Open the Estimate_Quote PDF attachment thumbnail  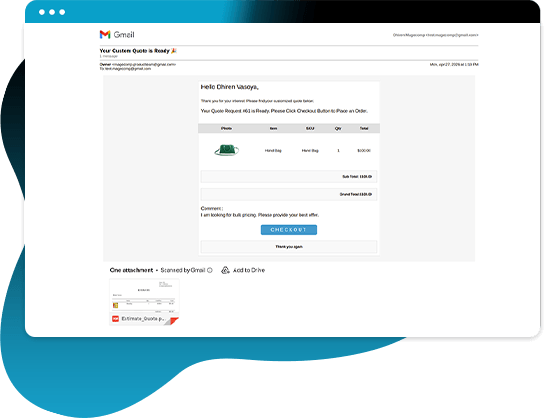144,302
